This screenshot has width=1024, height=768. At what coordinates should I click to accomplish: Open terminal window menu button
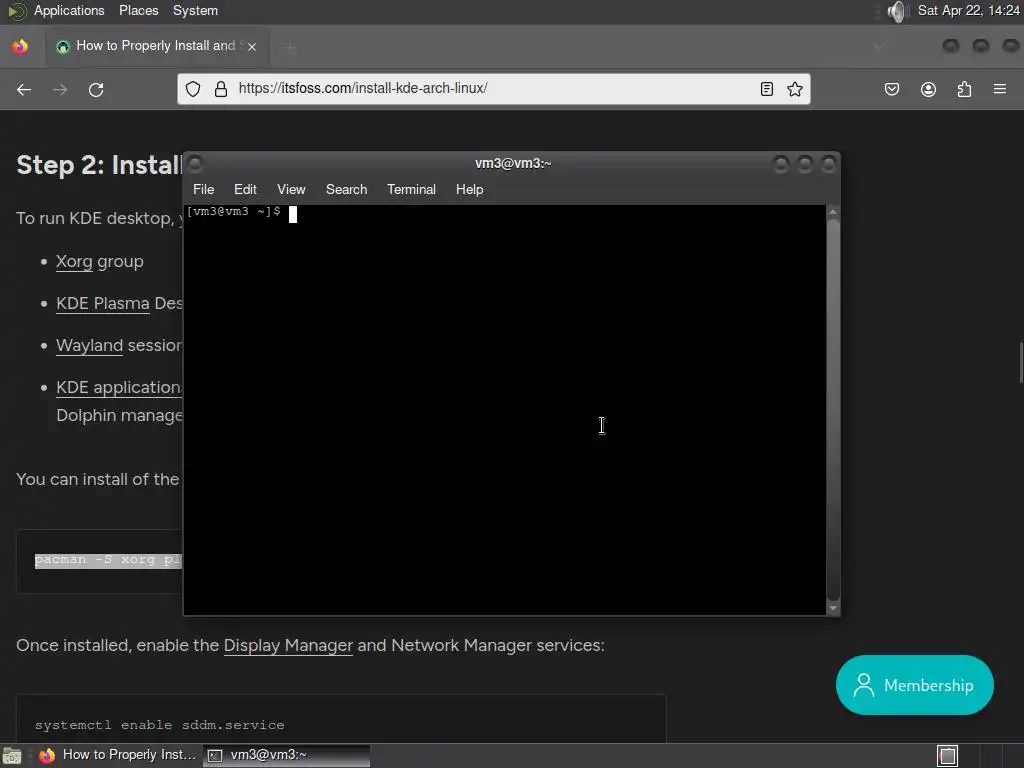point(195,163)
